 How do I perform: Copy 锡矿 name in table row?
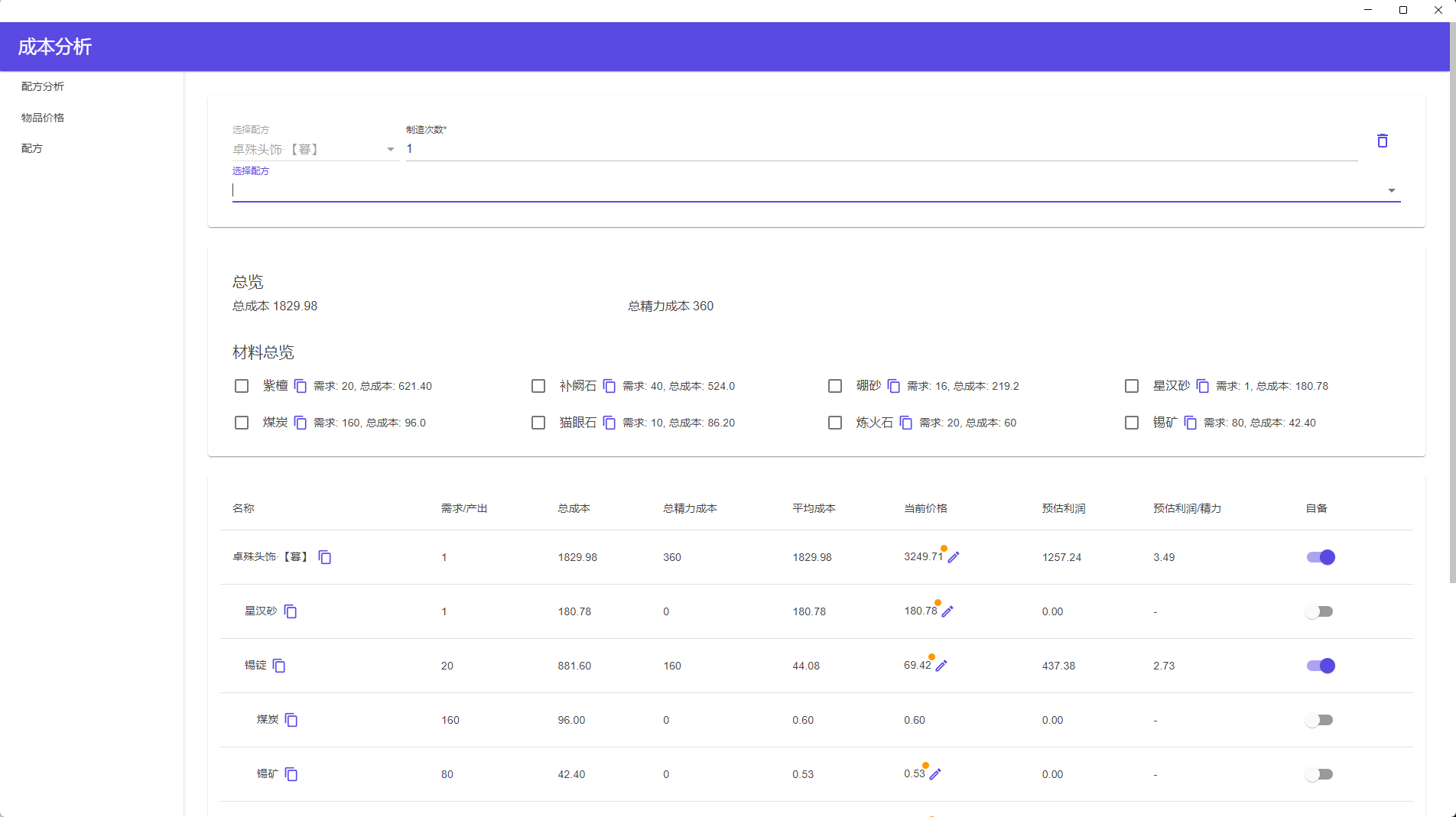291,775
